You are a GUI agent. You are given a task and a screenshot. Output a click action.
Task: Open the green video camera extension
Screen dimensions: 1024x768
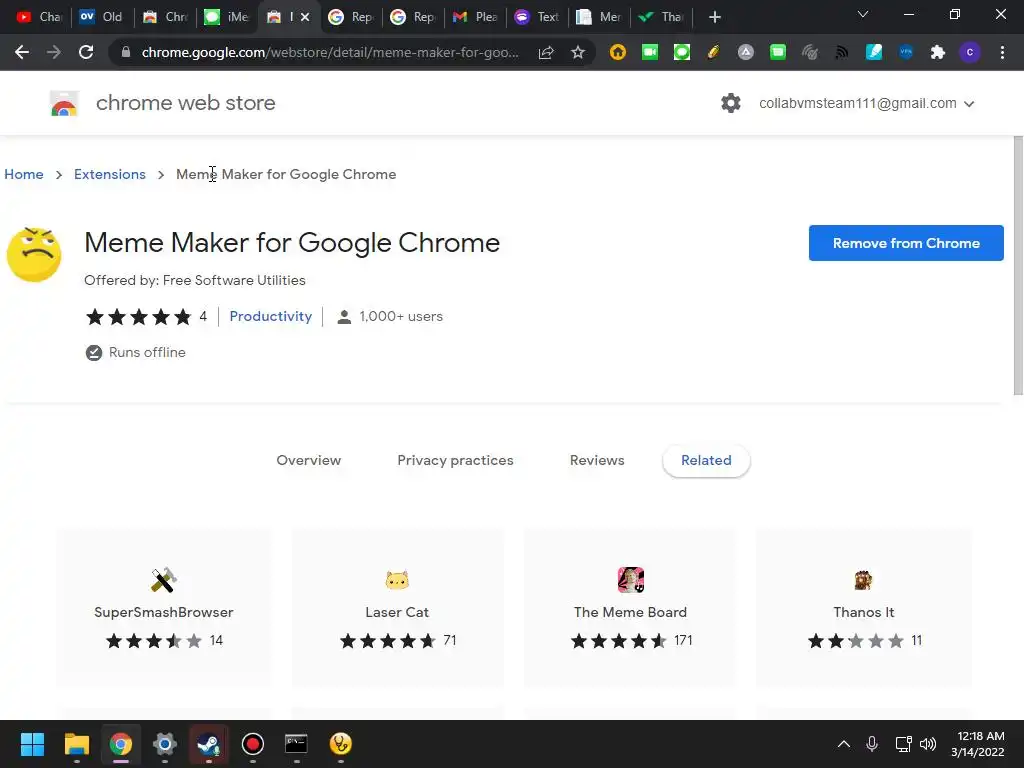[x=650, y=52]
